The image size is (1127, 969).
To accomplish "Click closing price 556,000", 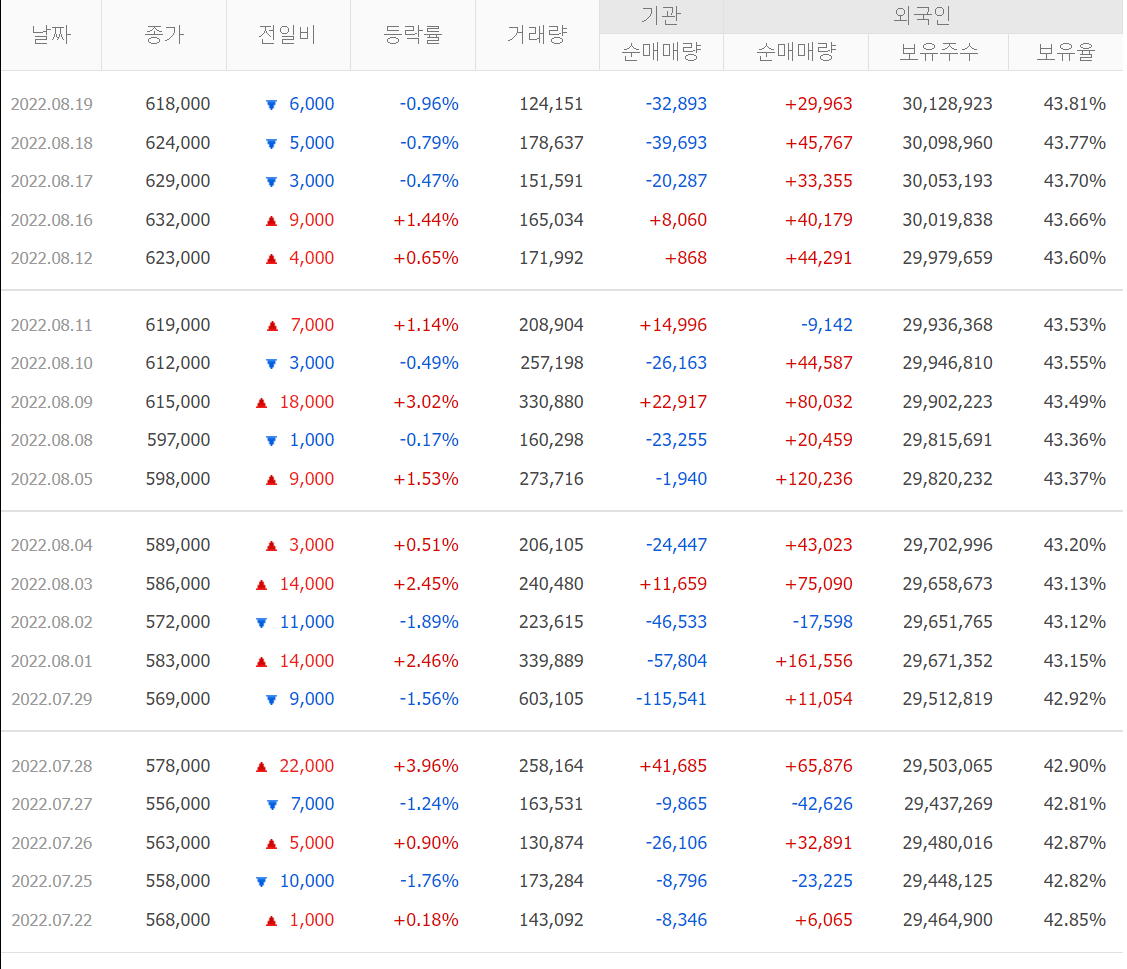I will 178,804.
